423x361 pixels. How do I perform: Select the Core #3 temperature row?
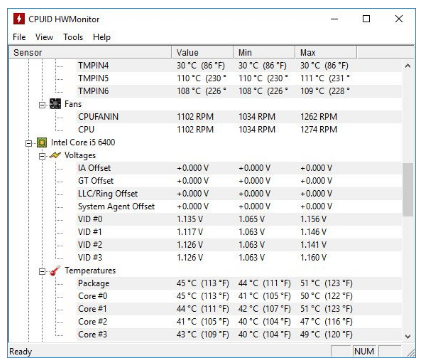238,335
